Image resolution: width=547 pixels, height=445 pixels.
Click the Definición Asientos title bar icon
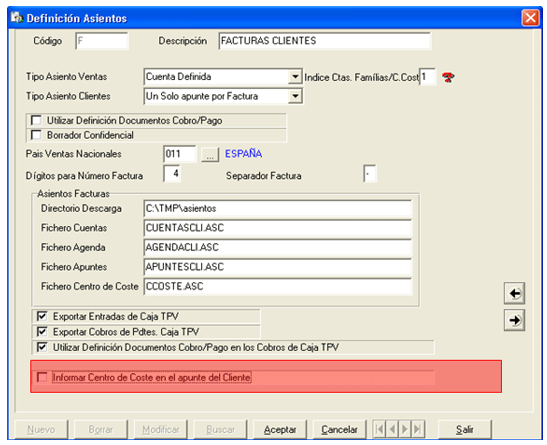click(16, 17)
